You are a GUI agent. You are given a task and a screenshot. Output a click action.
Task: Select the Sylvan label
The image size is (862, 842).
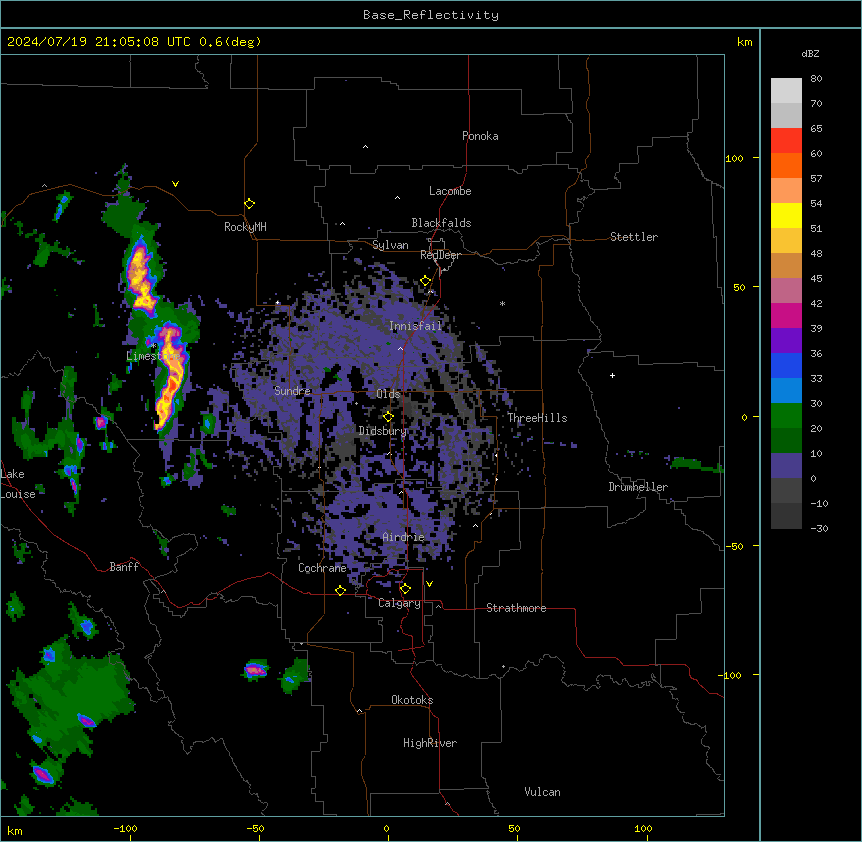click(390, 245)
